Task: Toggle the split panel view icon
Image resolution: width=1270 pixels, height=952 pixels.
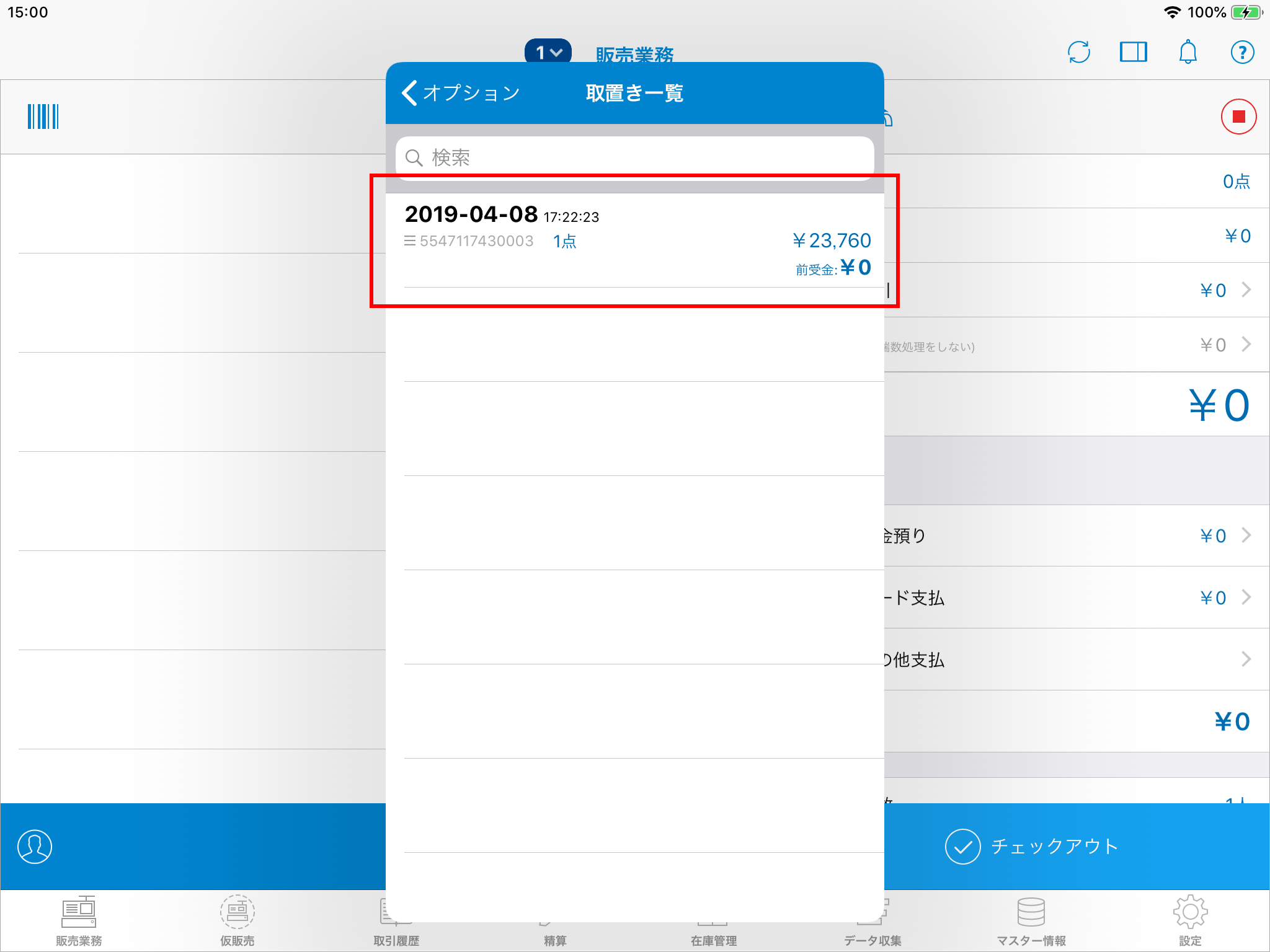Action: [x=1133, y=52]
